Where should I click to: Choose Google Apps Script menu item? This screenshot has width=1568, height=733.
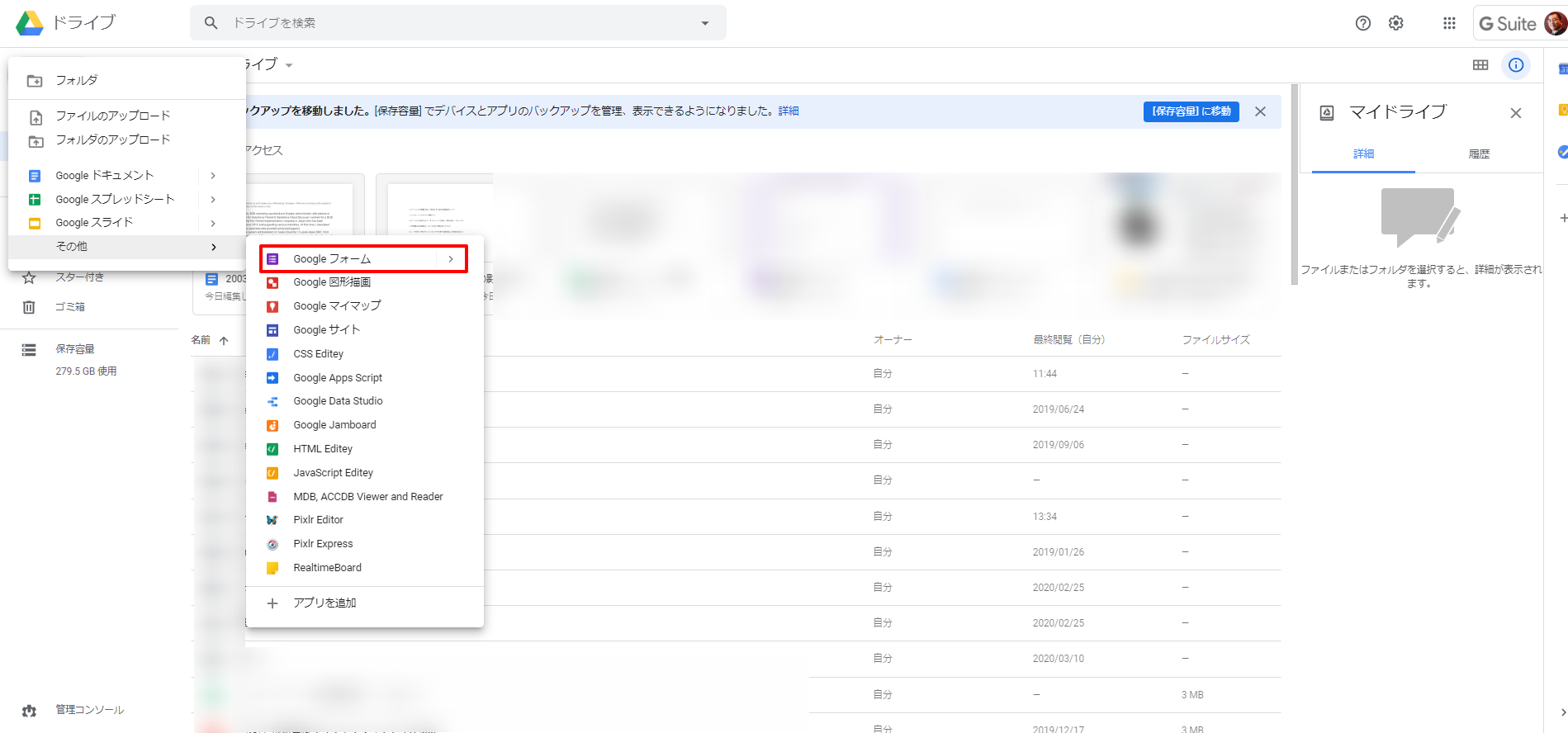pos(338,378)
